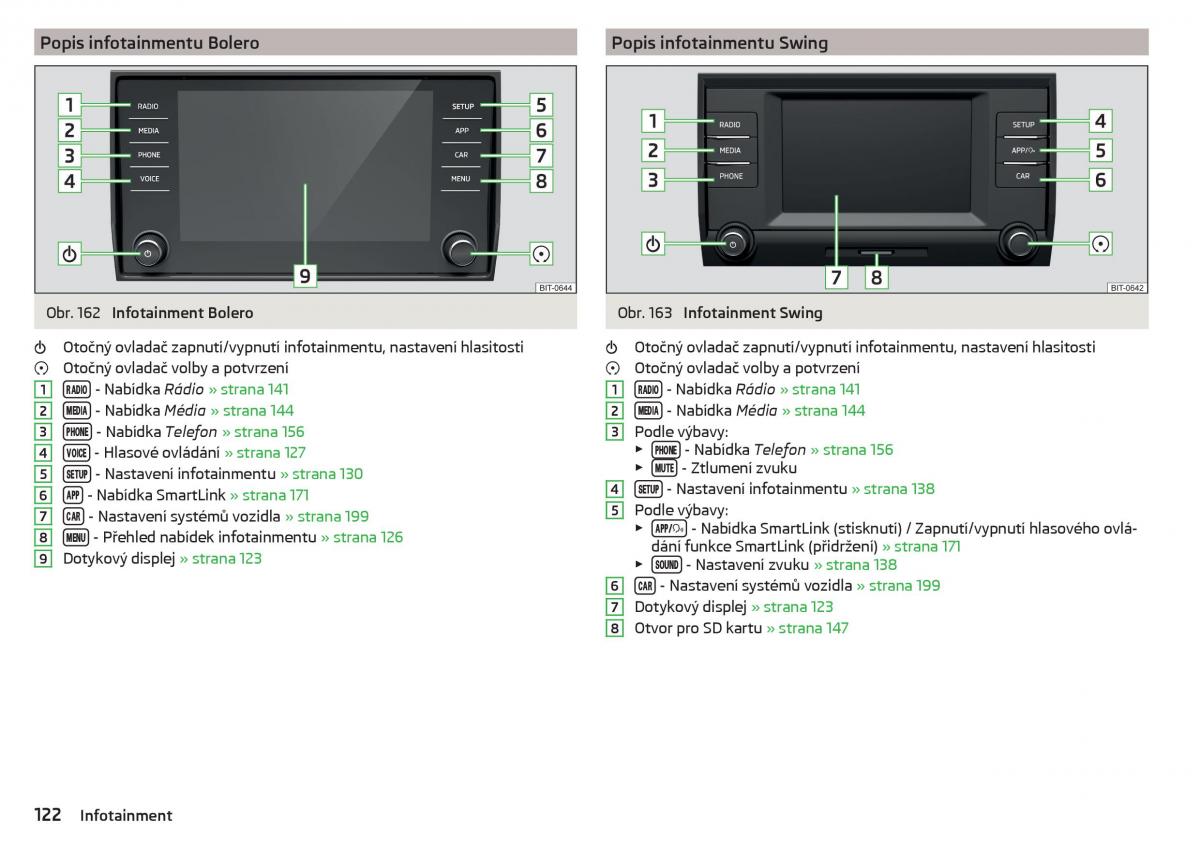Click the MEDIA key icon in the Bolero legend
The width and height of the screenshot is (1200, 845).
(77, 410)
